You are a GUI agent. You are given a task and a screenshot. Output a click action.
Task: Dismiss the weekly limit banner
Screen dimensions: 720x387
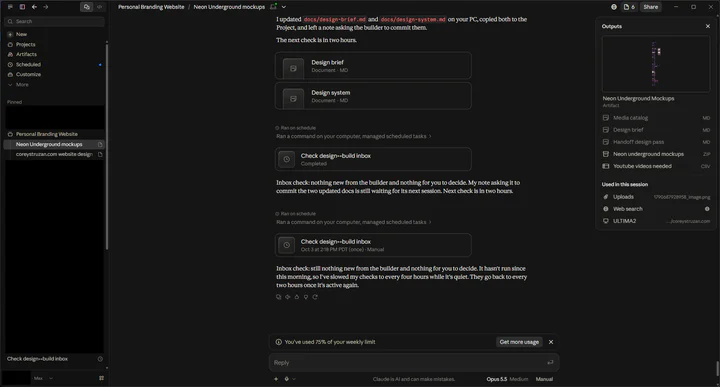tap(551, 342)
